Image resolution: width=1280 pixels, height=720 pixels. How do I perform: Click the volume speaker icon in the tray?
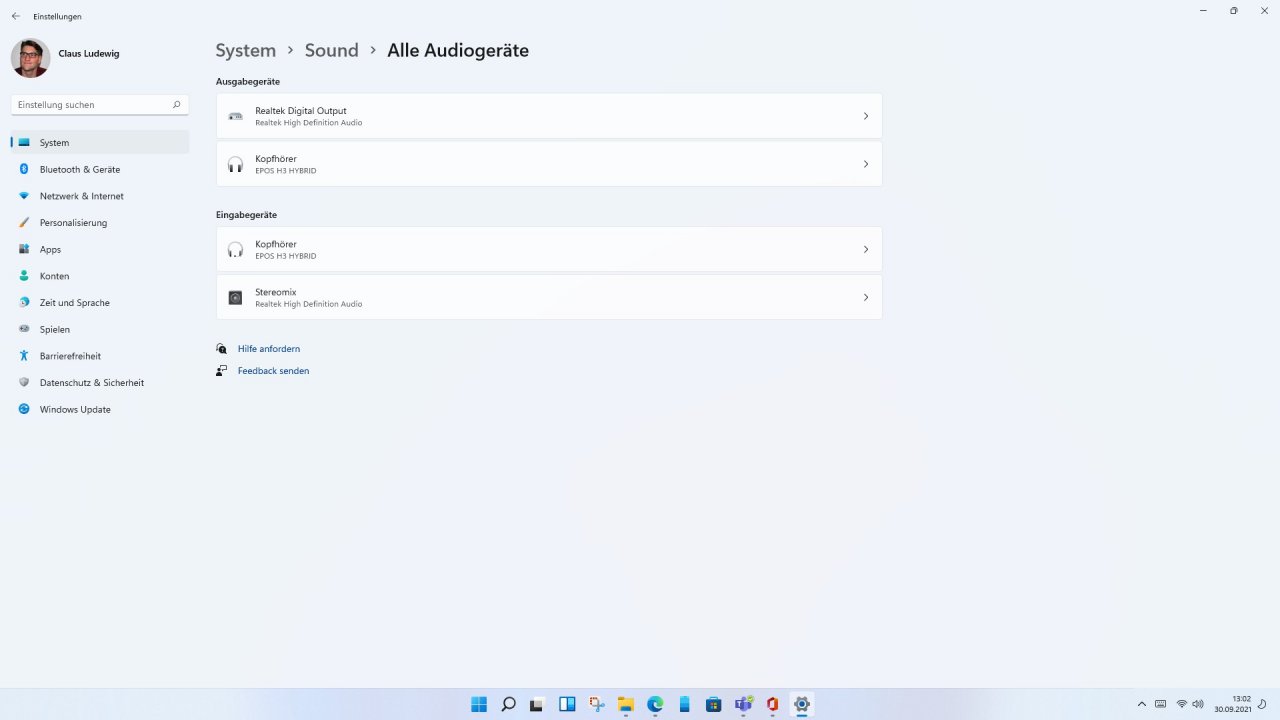pyautogui.click(x=1198, y=704)
